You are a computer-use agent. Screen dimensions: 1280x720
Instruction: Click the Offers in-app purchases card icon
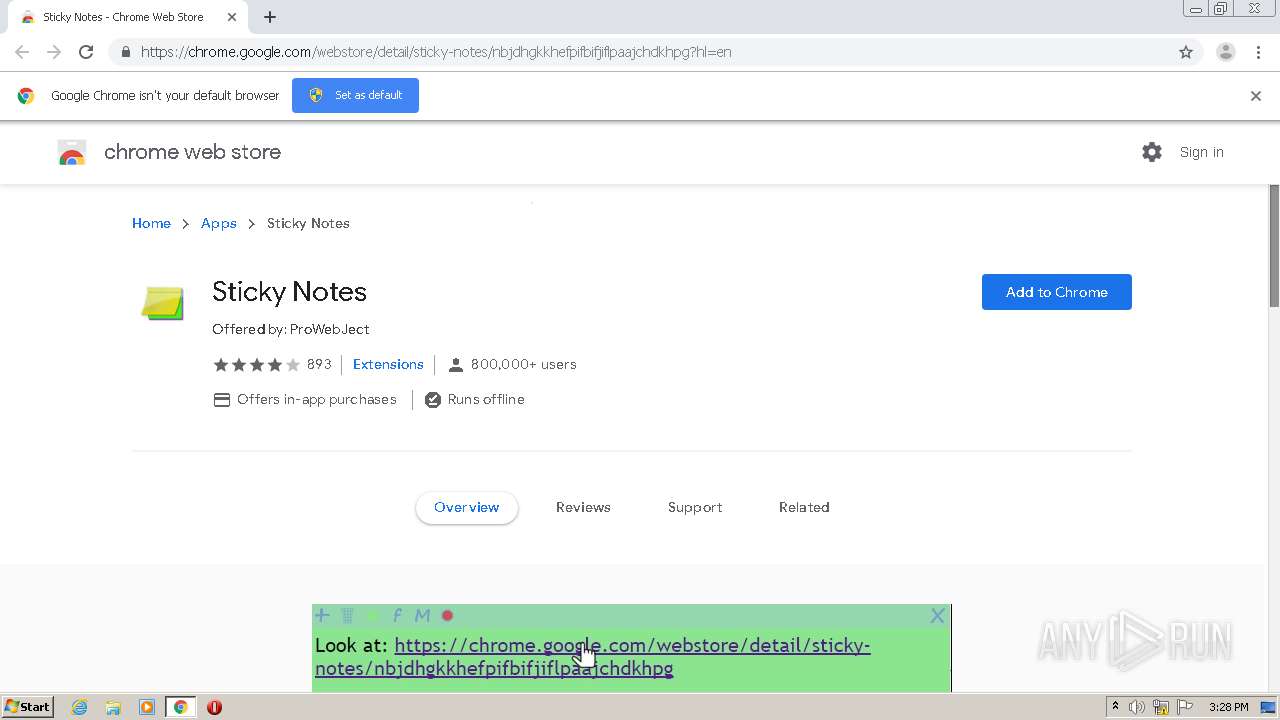[x=222, y=400]
